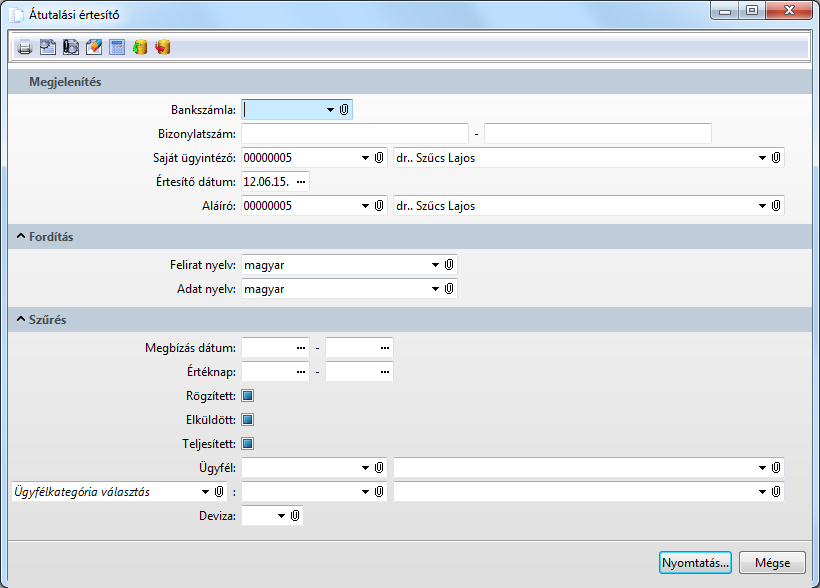Open the Felirat nyelv language dropdown
The image size is (820, 588).
point(435,265)
